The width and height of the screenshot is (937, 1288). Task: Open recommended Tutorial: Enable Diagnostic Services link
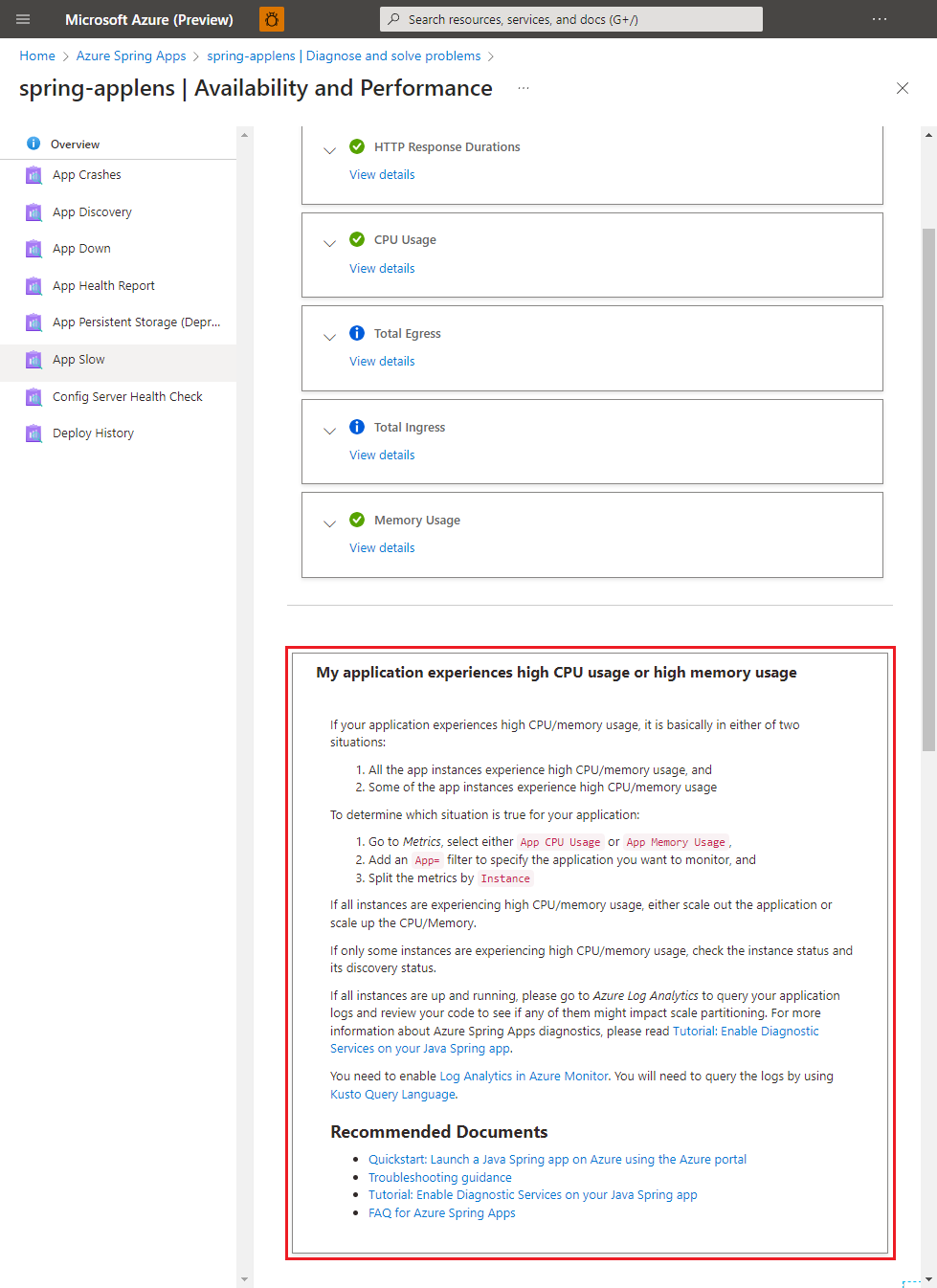tap(532, 1195)
